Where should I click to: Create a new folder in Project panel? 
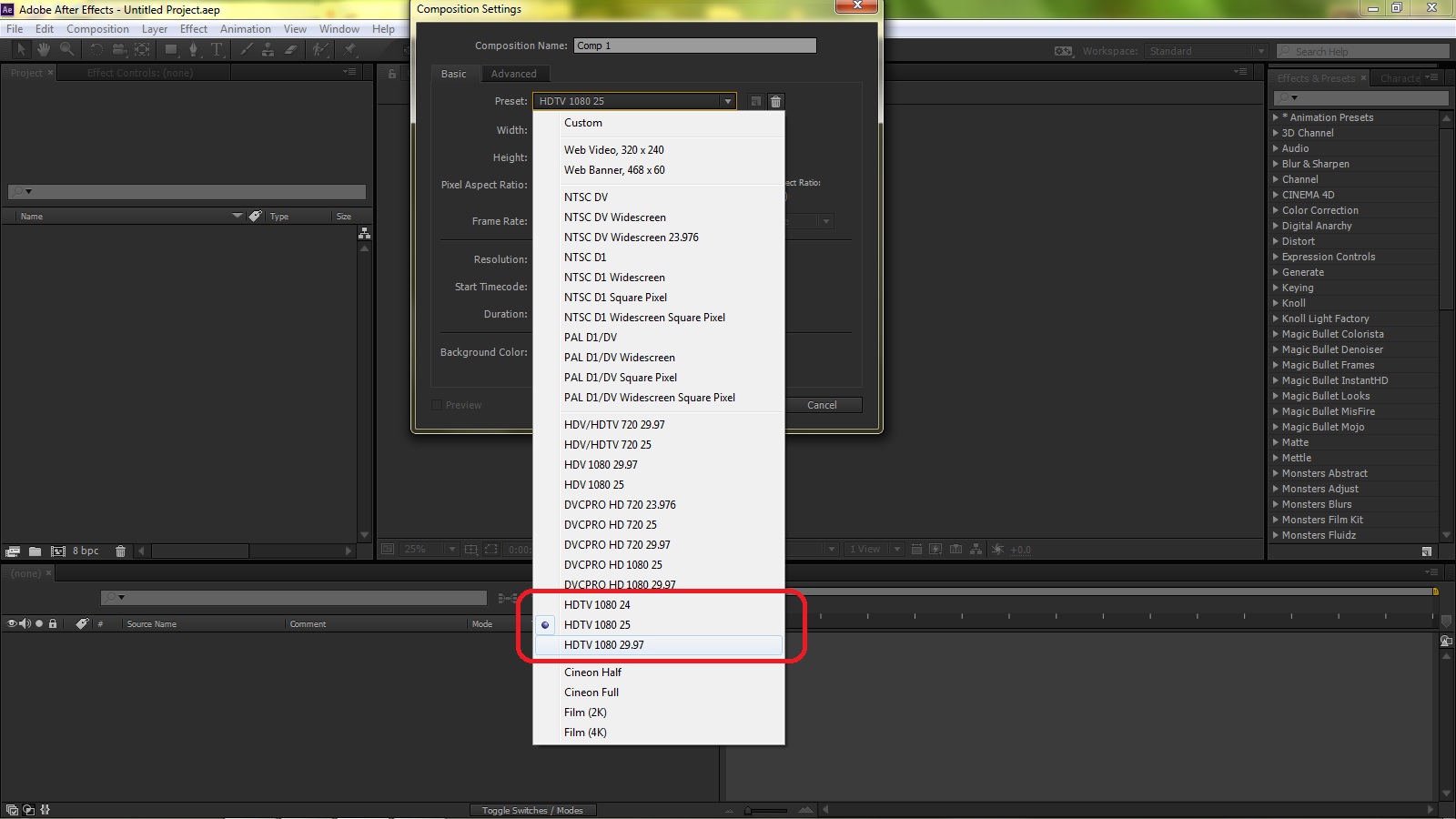click(35, 551)
